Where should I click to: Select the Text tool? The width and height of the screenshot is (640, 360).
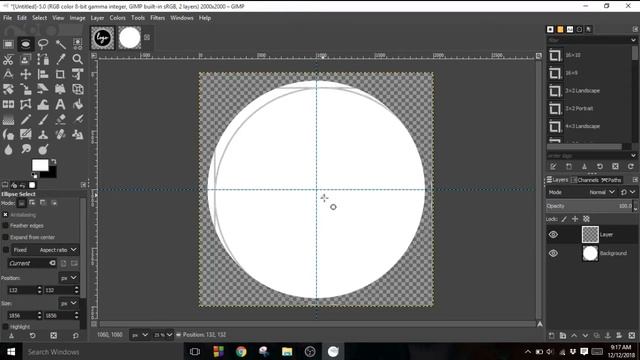tap(60, 104)
